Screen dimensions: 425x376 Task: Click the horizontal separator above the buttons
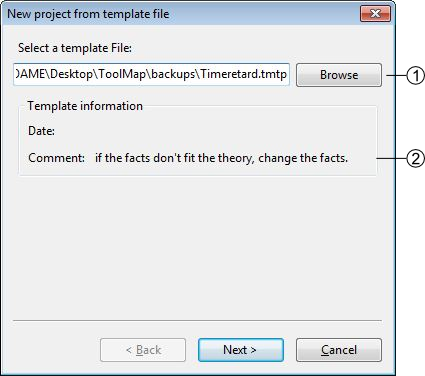[197, 320]
